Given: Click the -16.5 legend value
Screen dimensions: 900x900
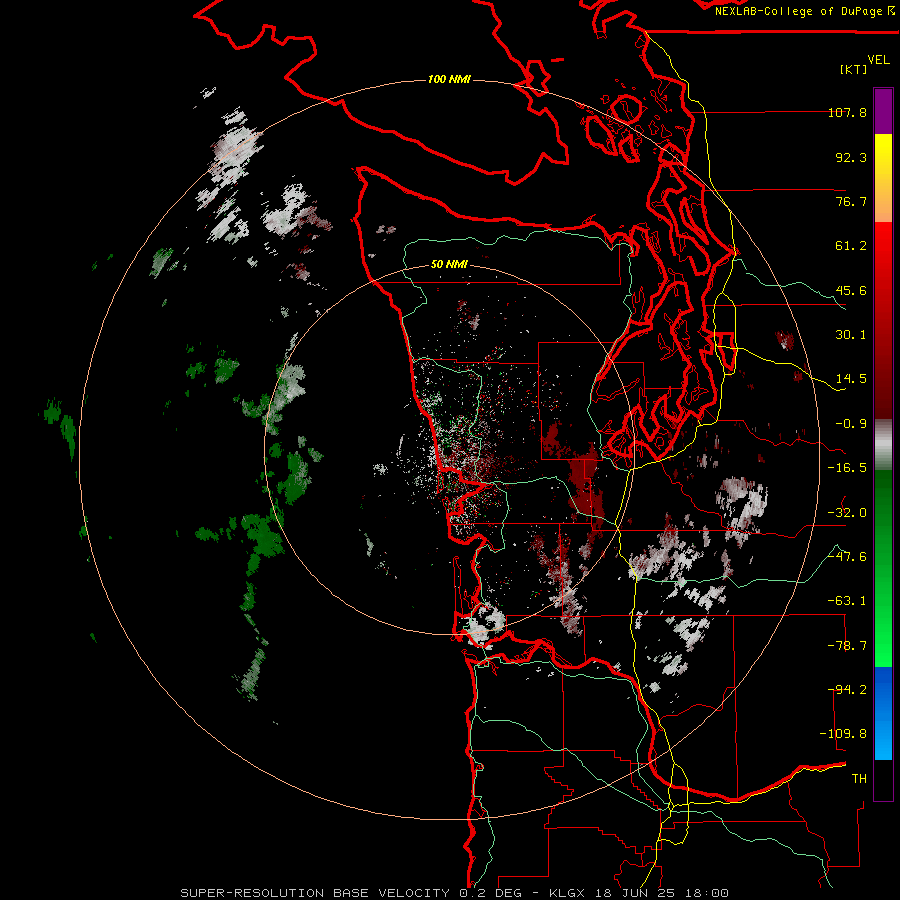Looking at the screenshot, I should [847, 468].
